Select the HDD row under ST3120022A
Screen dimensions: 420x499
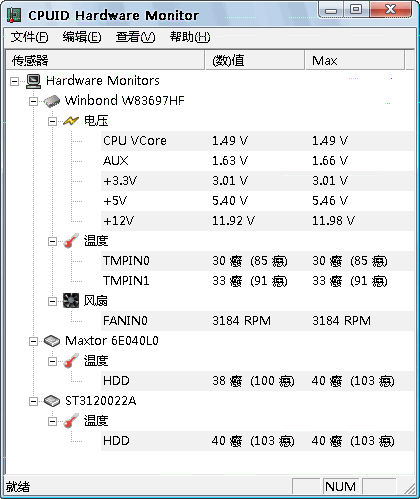pos(257,441)
